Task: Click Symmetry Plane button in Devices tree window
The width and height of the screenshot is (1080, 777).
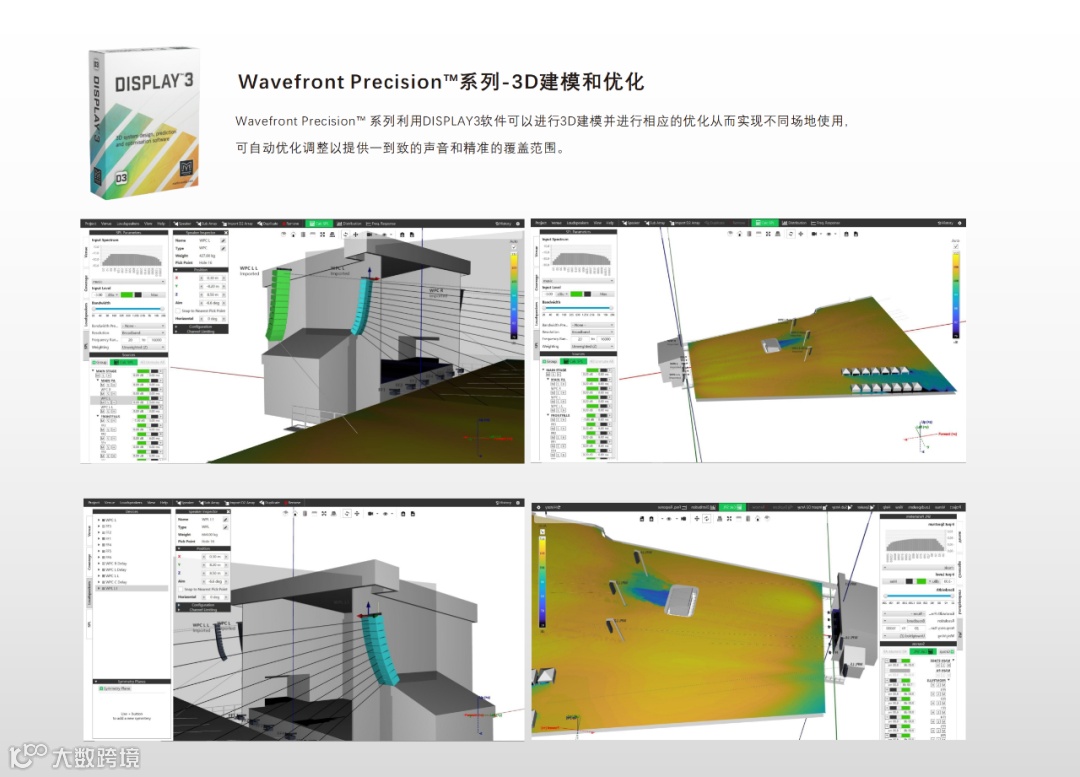Action: pyautogui.click(x=114, y=688)
